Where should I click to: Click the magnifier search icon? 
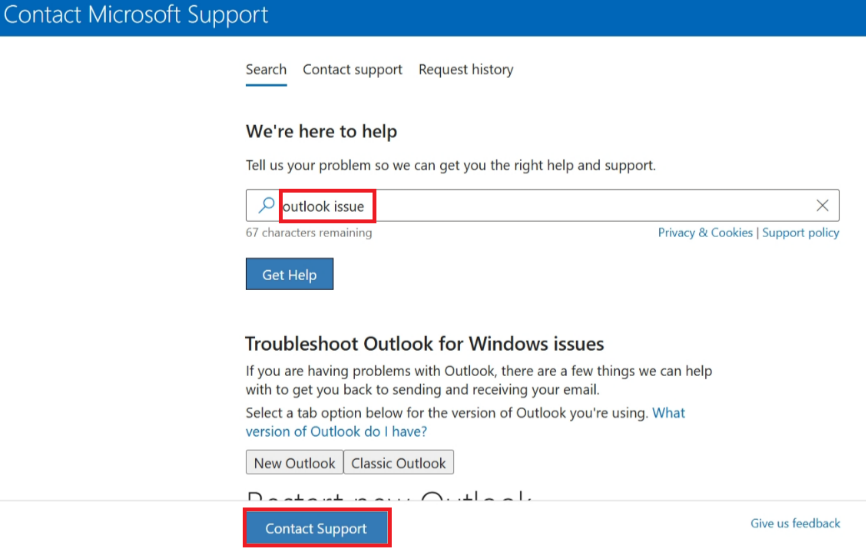pyautogui.click(x=266, y=205)
